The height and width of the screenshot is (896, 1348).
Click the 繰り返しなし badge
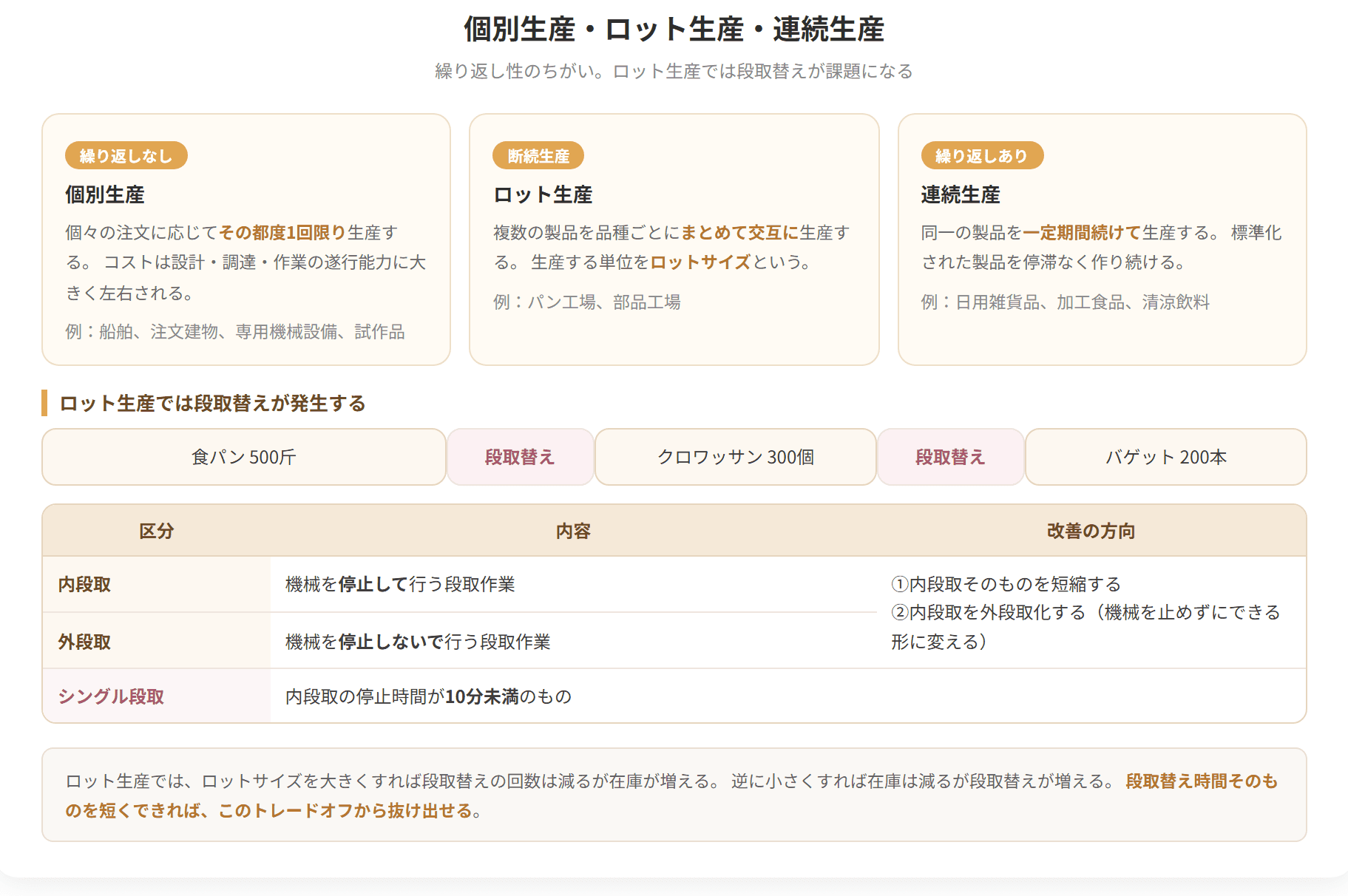[126, 156]
